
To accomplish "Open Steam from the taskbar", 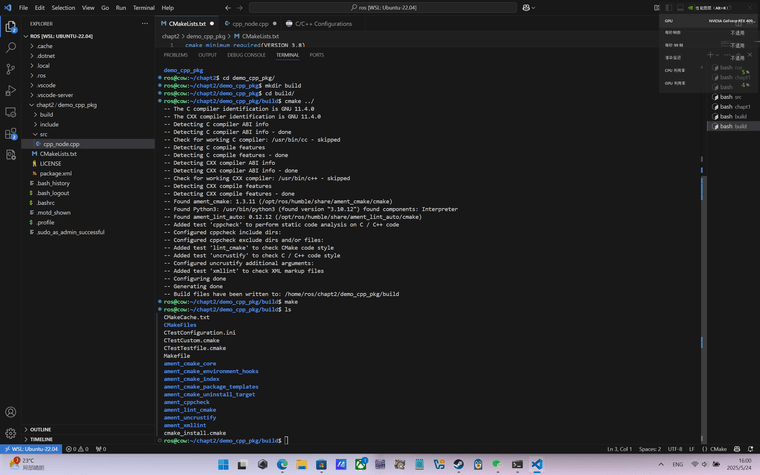I will 458,464.
